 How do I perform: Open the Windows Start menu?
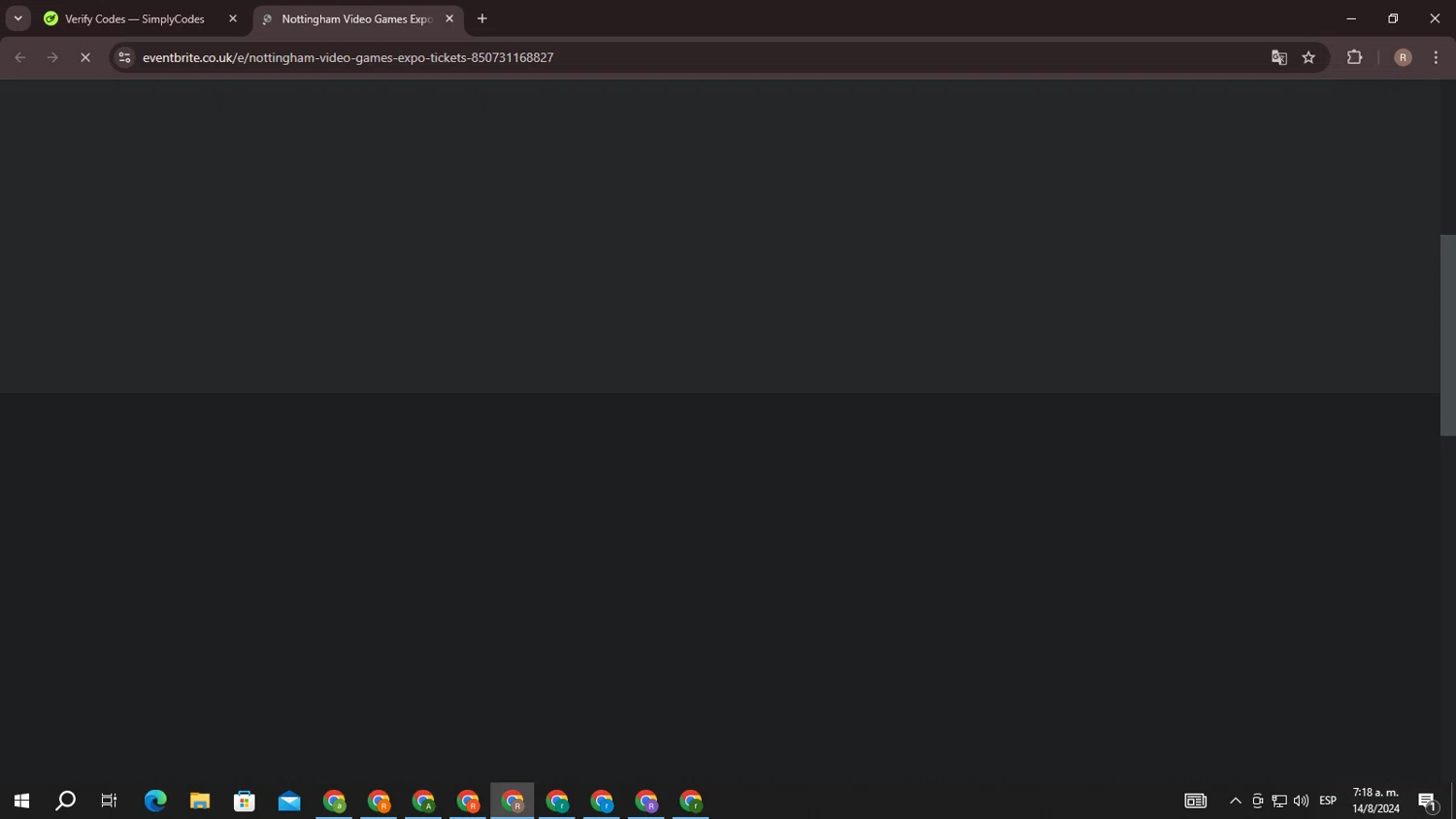[x=21, y=801]
